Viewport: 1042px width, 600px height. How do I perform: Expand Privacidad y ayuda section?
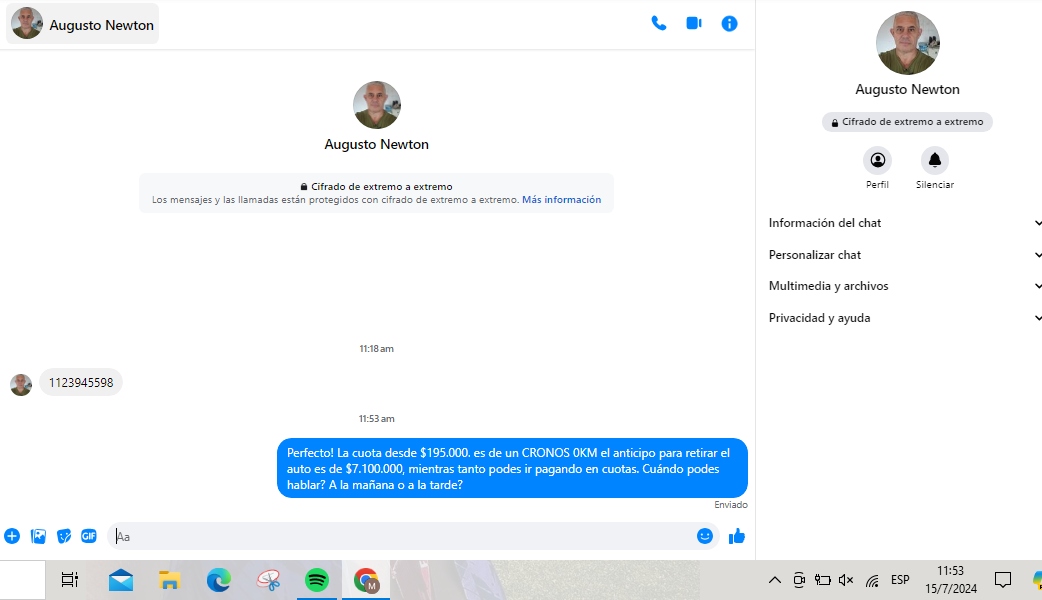tap(905, 318)
